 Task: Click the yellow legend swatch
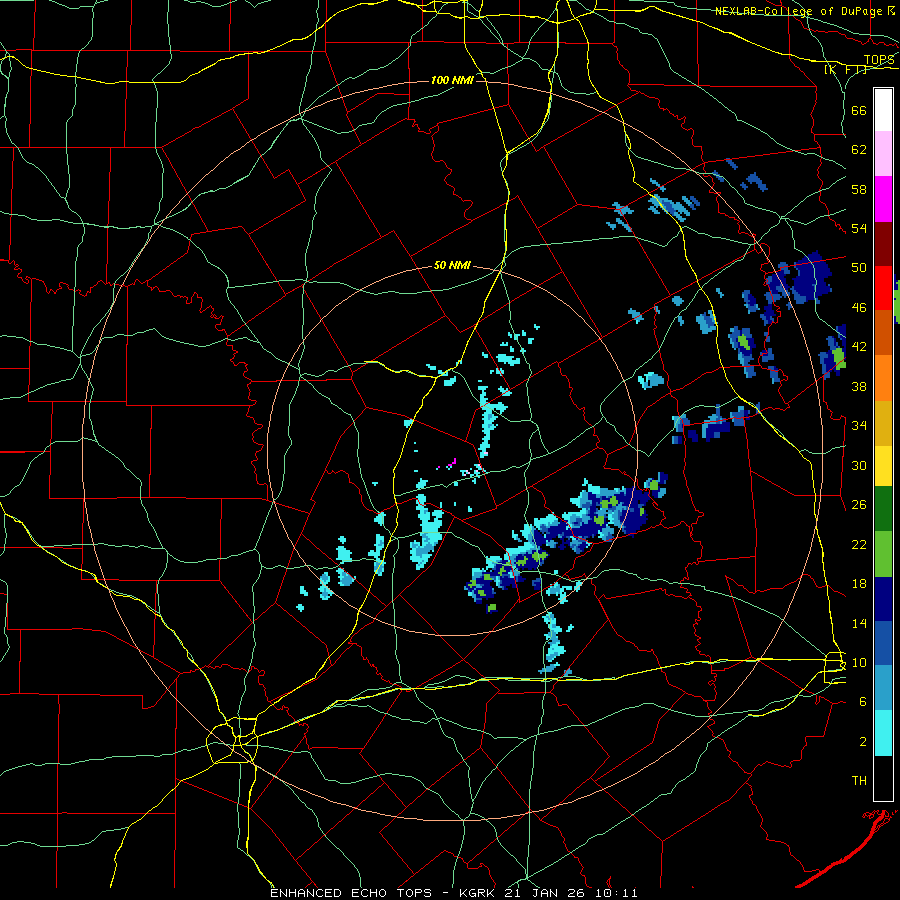883,465
